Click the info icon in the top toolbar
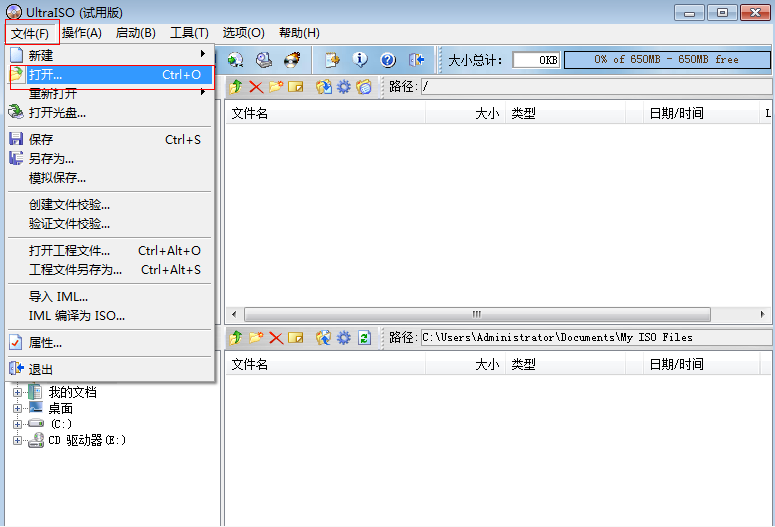 (x=360, y=60)
